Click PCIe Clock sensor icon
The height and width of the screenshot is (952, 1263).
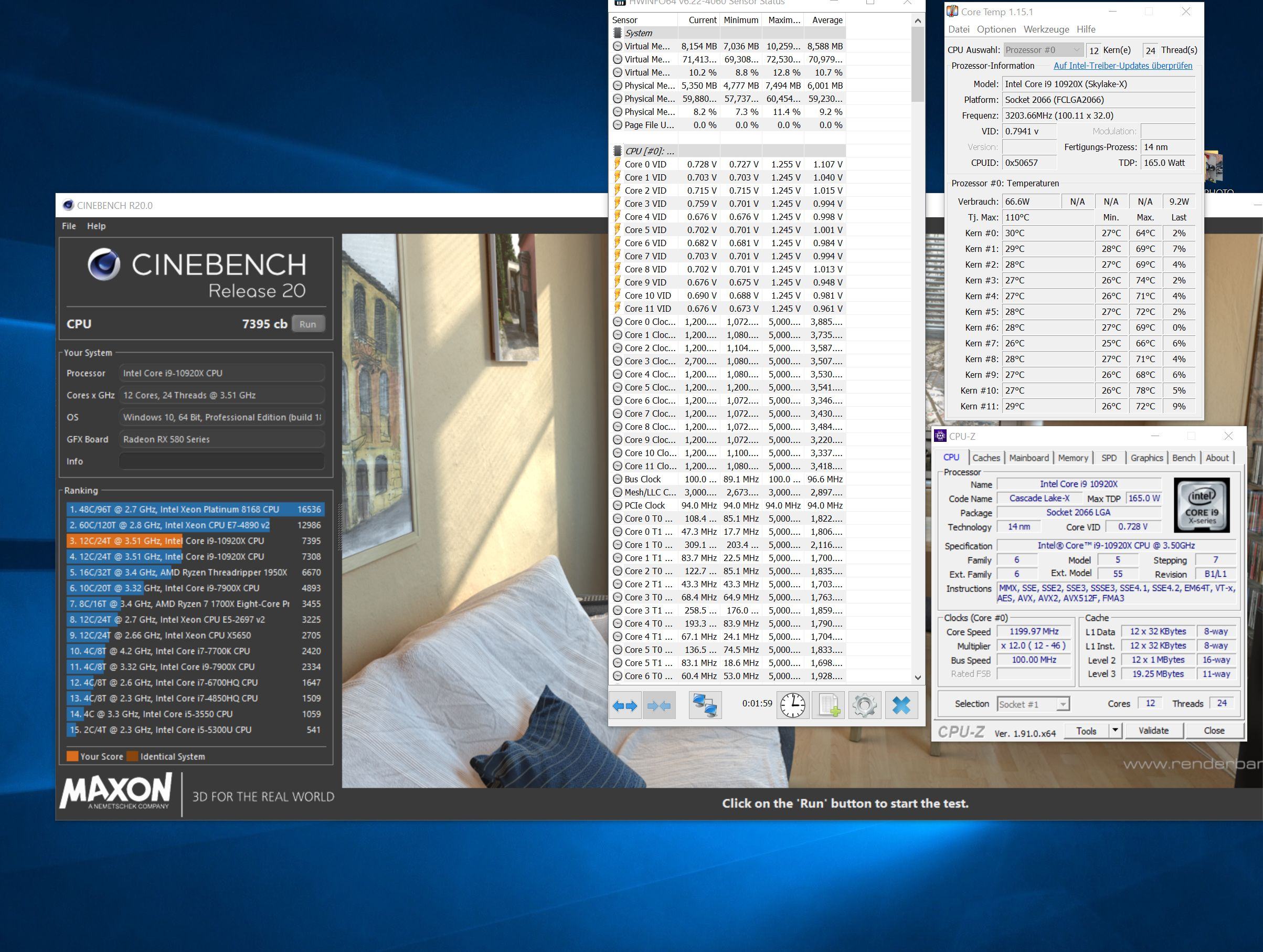pos(617,506)
